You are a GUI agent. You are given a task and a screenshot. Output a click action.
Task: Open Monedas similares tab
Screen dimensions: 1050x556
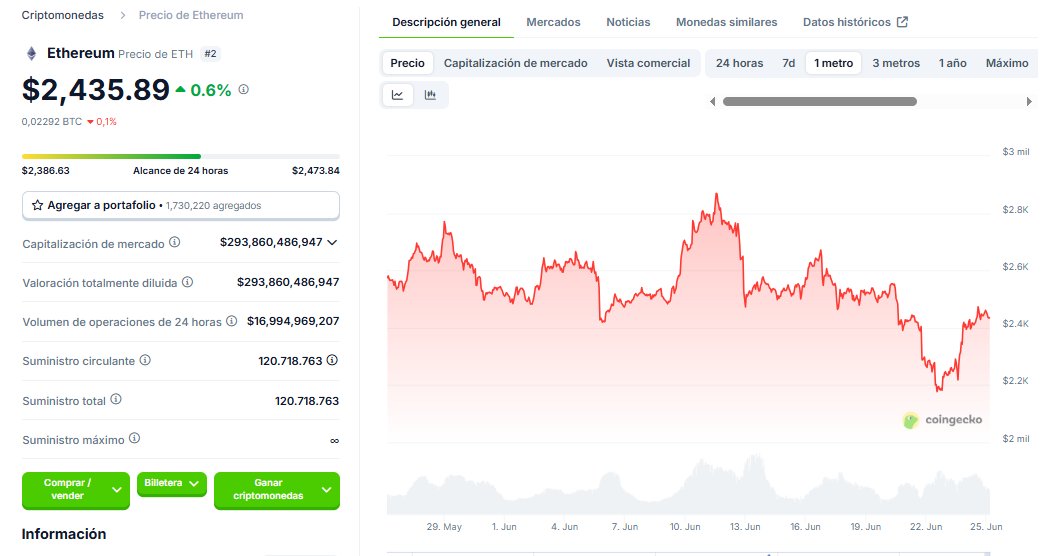coord(727,22)
